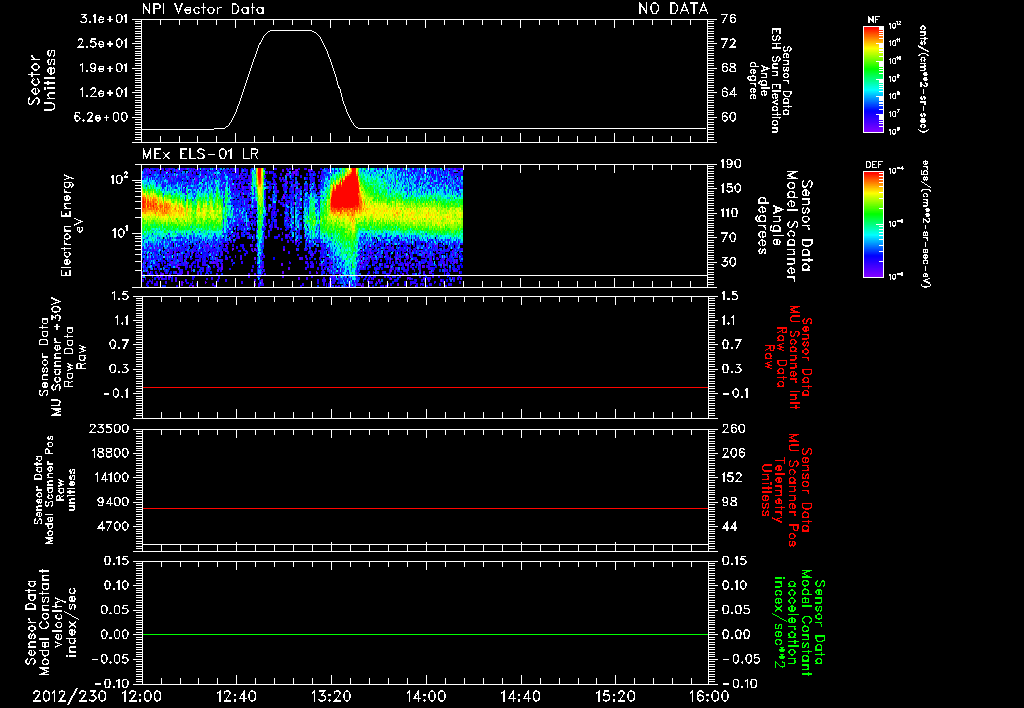Select the 'MEx ELS-01 LR' panel title
The image size is (1024, 708).
[x=200, y=154]
